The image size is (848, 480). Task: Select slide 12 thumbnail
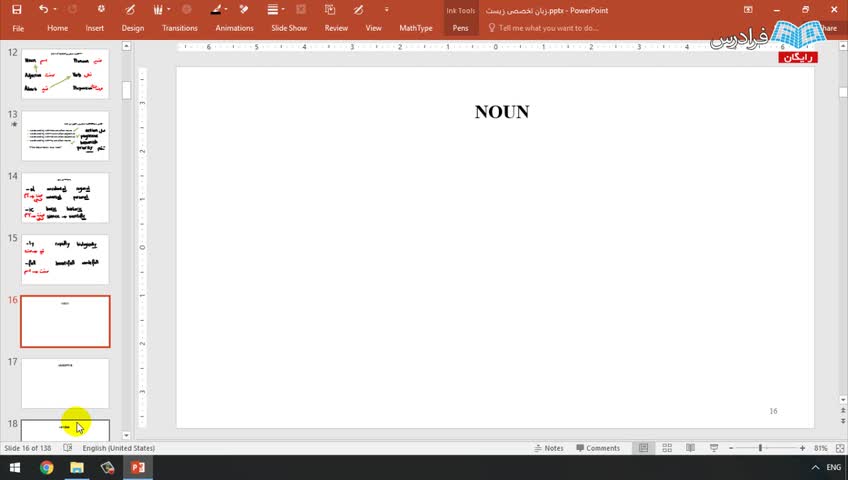(x=65, y=74)
